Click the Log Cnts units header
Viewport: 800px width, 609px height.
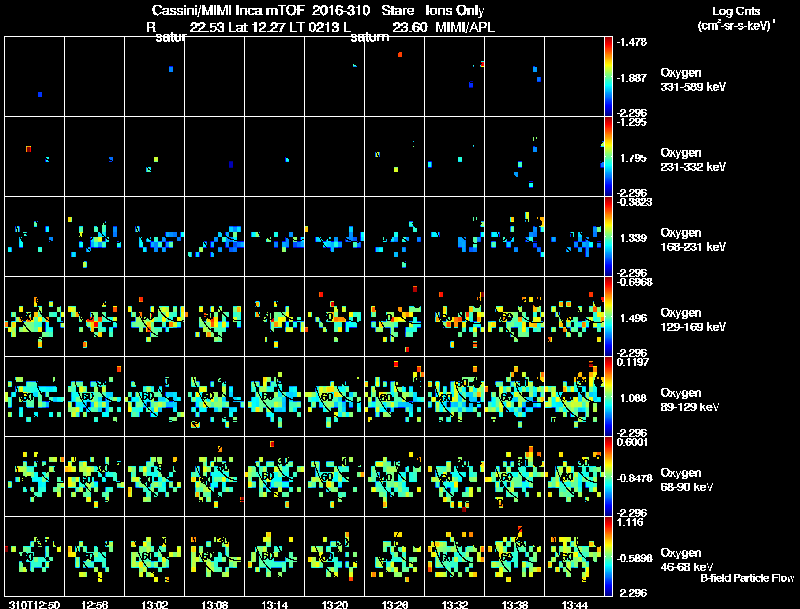[x=735, y=18]
